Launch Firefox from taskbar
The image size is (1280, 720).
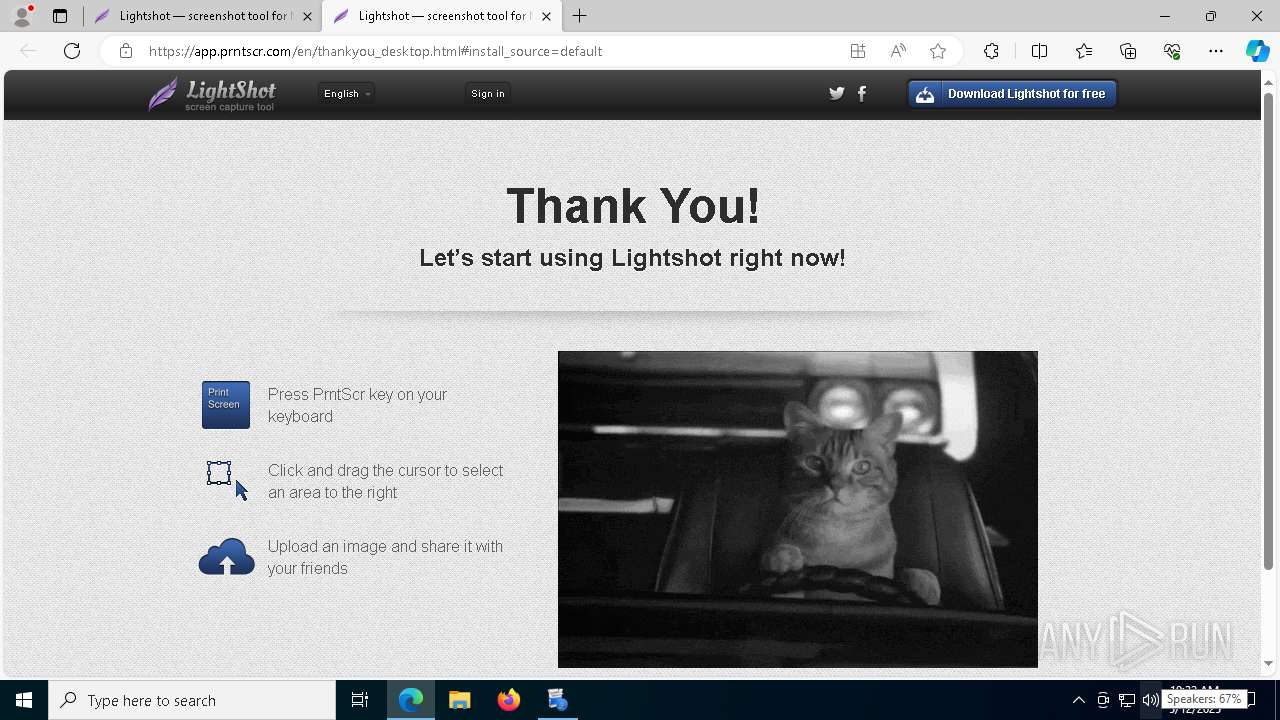click(x=509, y=700)
